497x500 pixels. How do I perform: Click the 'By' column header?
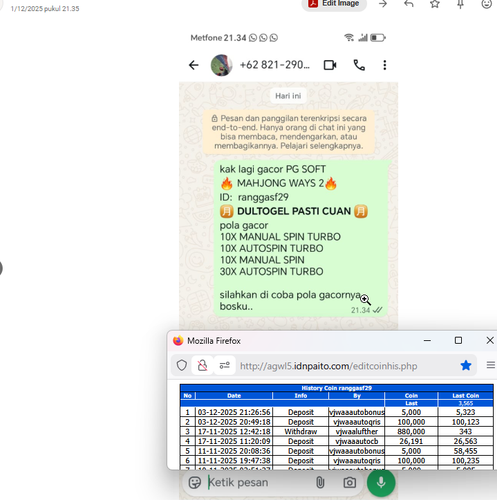pyautogui.click(x=357, y=396)
